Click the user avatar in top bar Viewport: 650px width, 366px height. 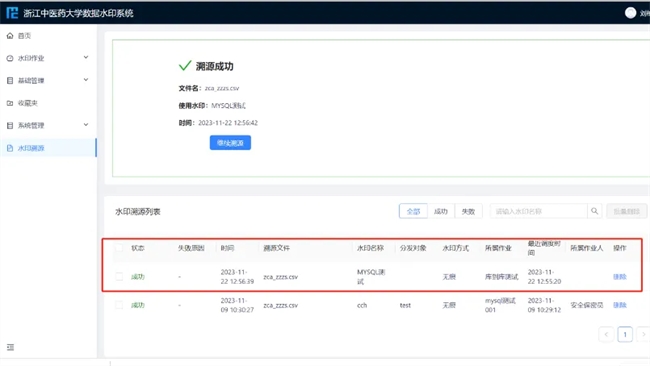(x=631, y=13)
